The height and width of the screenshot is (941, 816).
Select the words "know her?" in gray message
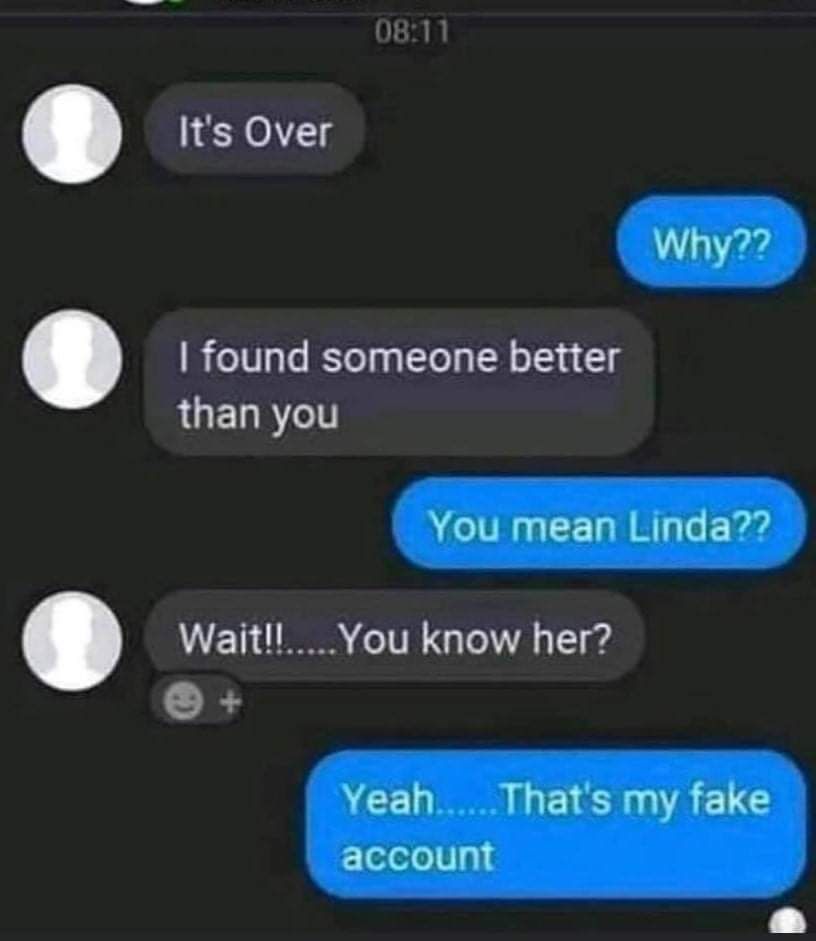tap(517, 639)
